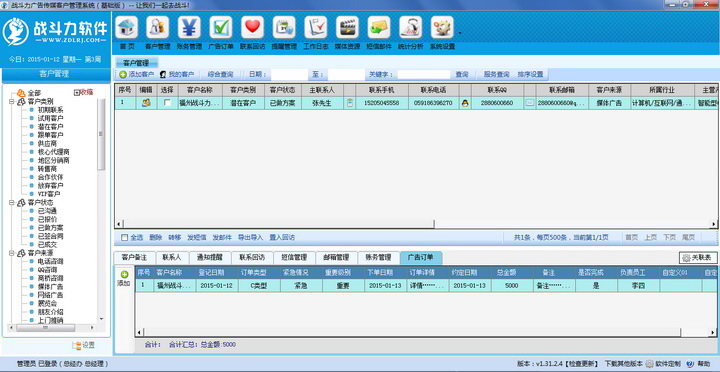Screen dimensions: 720x372
Task: Click the 查询 search button
Action: (461, 74)
